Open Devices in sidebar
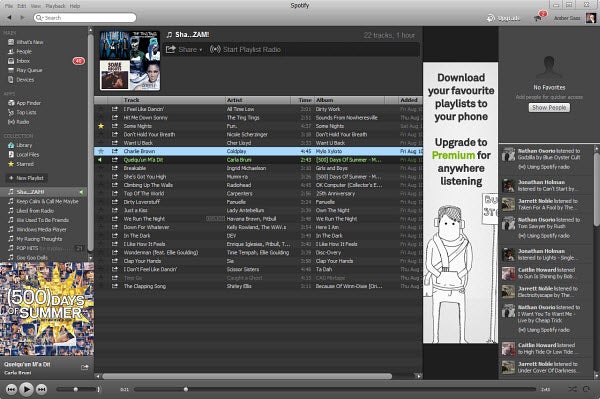Viewport: 600px width, 399px height. pos(21,80)
